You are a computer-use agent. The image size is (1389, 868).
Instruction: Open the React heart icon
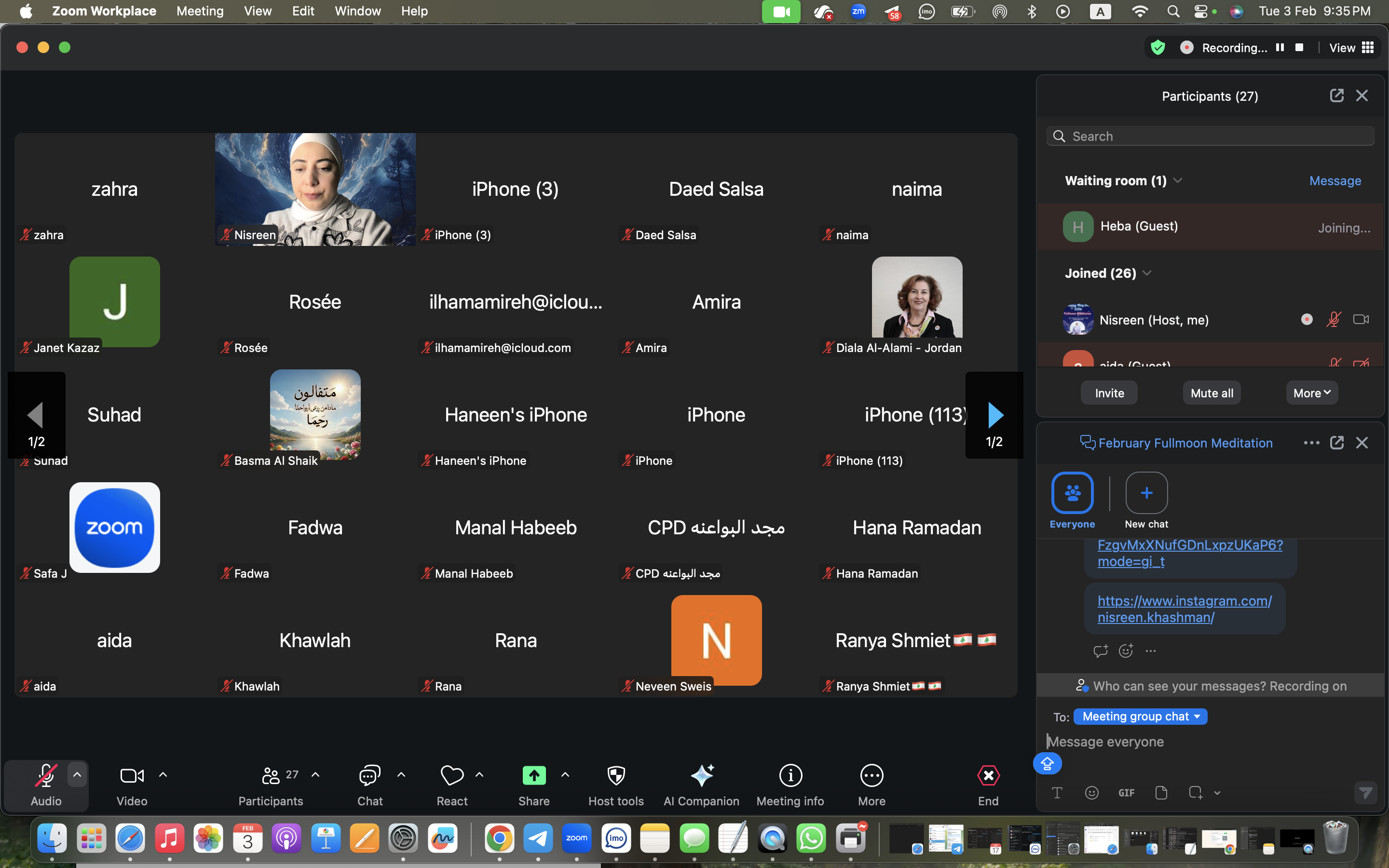452,775
